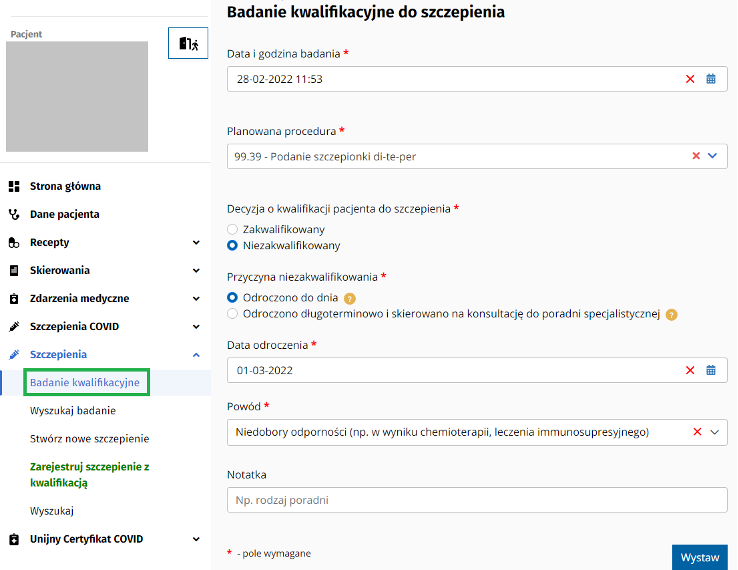The width and height of the screenshot is (738, 570).
Task: Click the Data i godzina badania field
Action: pos(477,79)
